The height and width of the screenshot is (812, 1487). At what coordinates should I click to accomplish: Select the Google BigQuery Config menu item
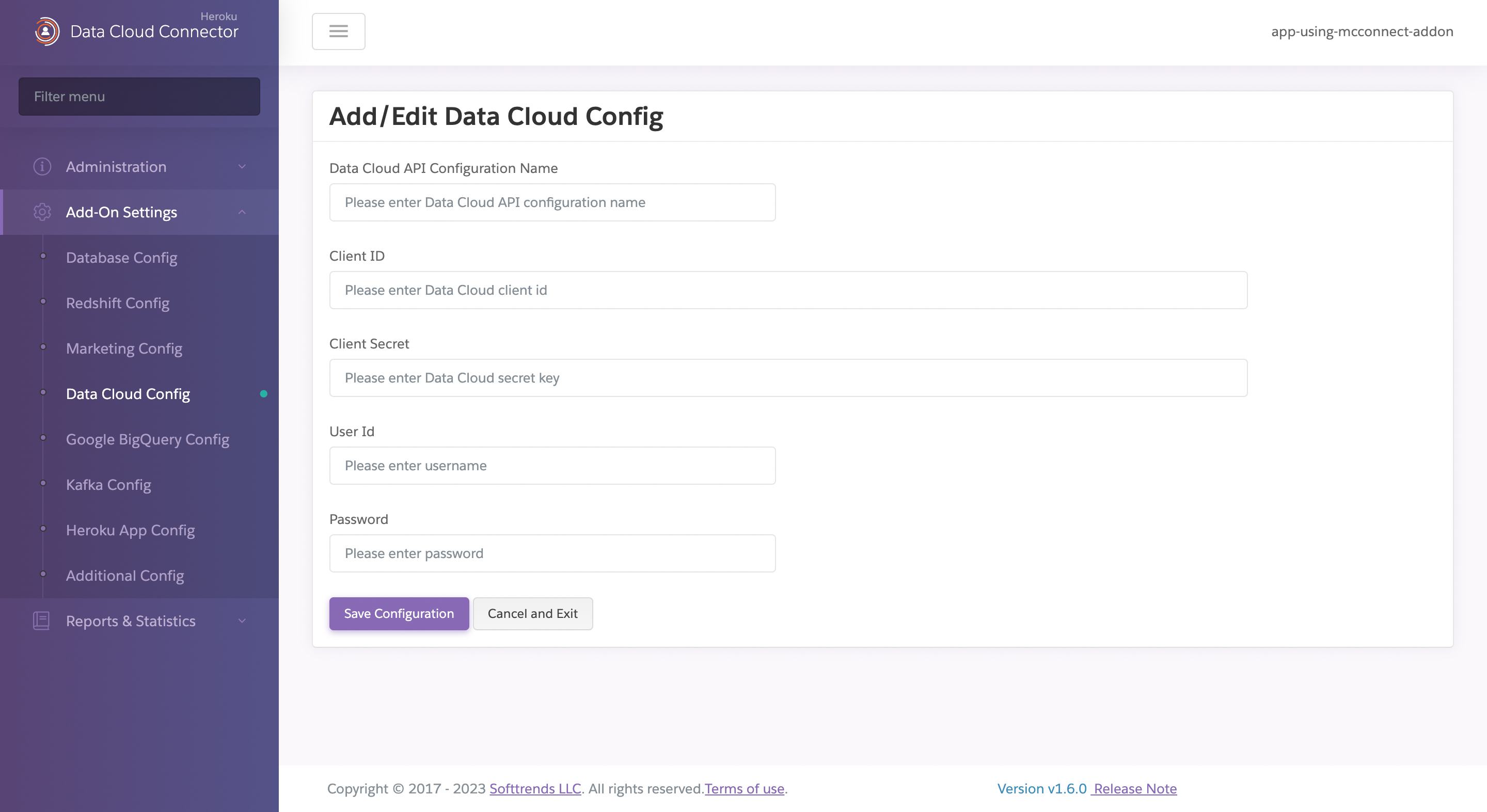[x=147, y=439]
